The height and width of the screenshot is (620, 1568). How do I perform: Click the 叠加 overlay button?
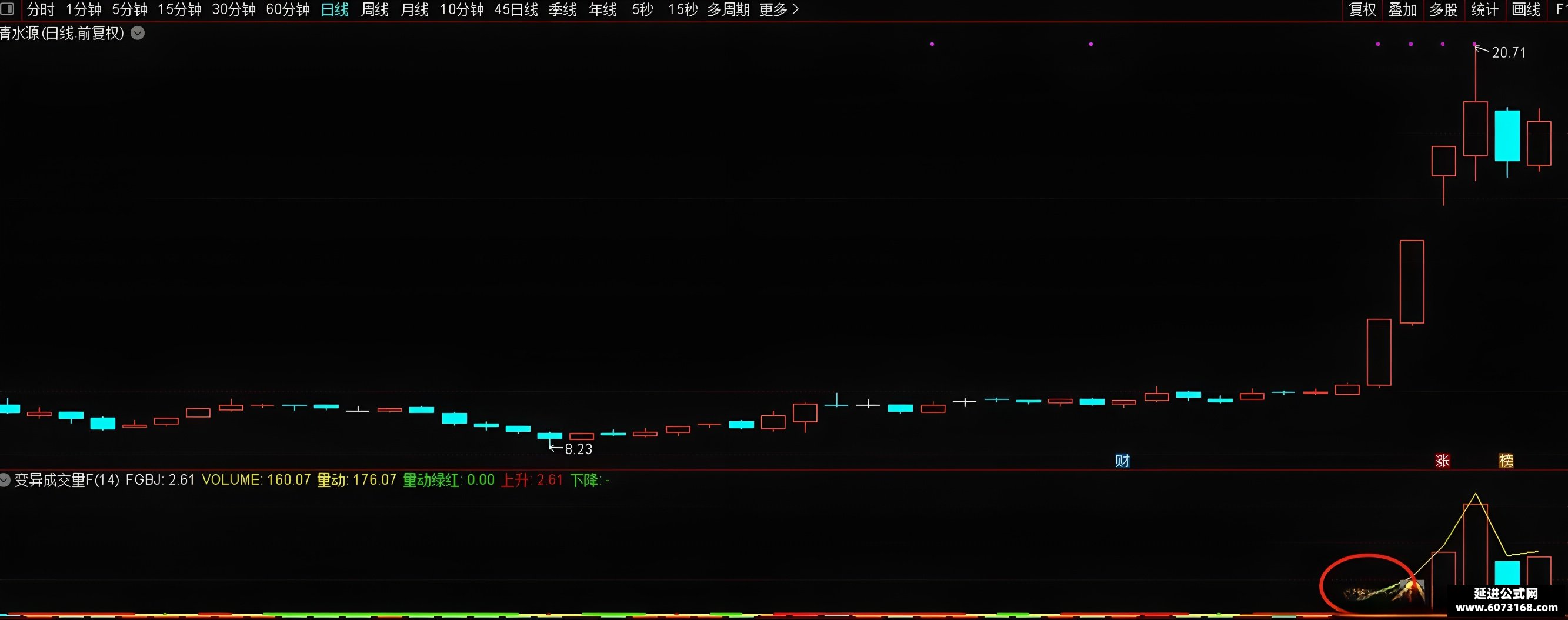point(1403,10)
